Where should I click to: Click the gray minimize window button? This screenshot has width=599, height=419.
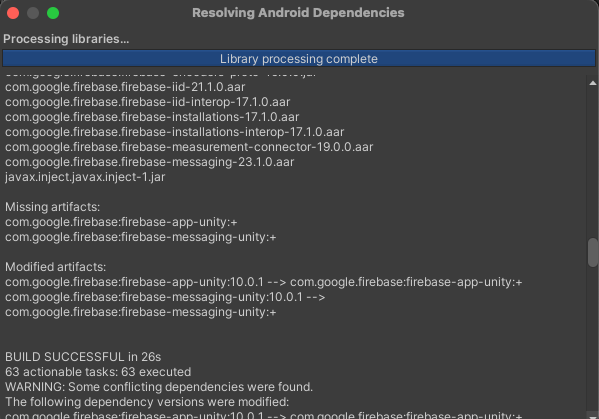(x=33, y=13)
